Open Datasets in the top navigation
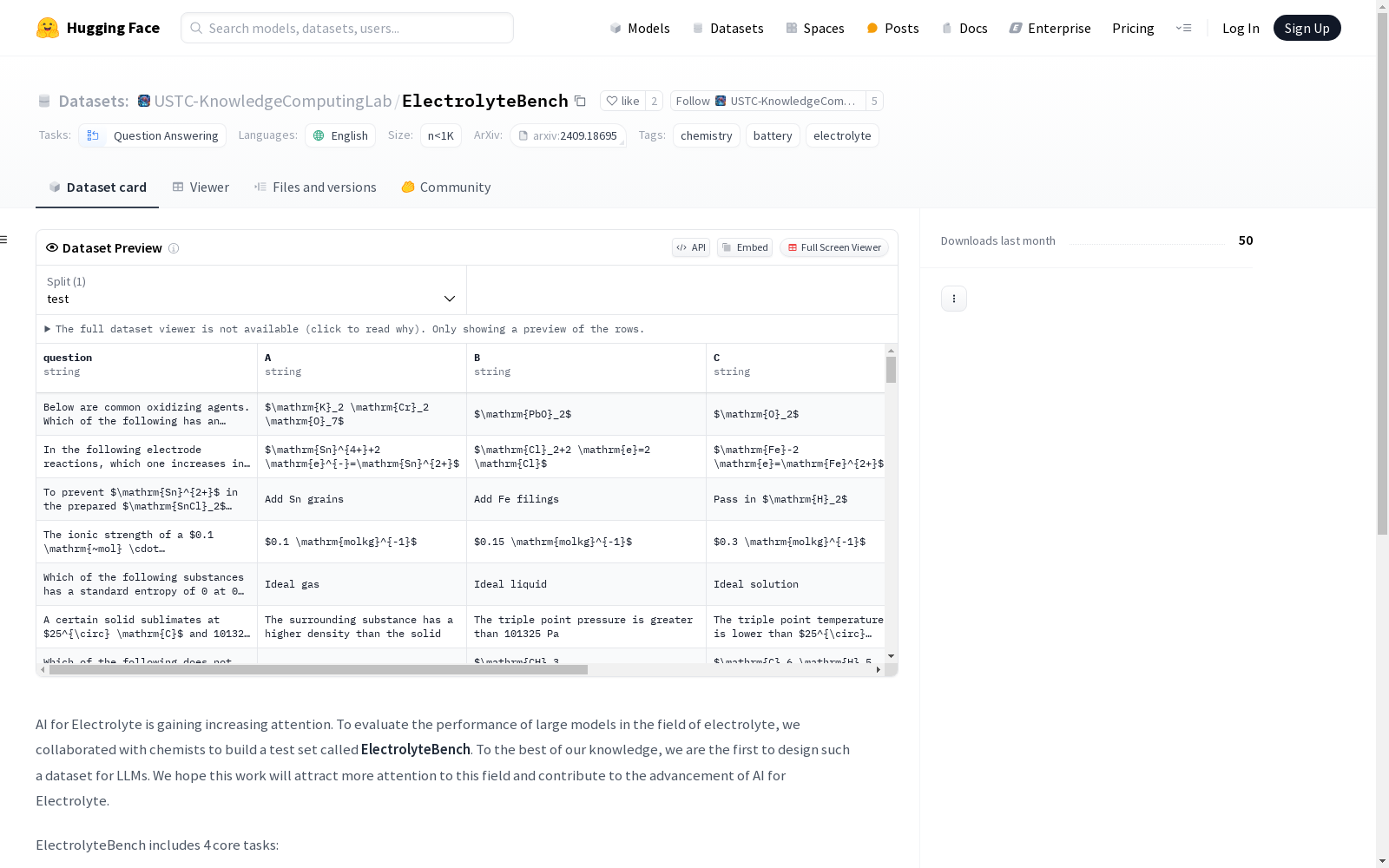 [727, 28]
